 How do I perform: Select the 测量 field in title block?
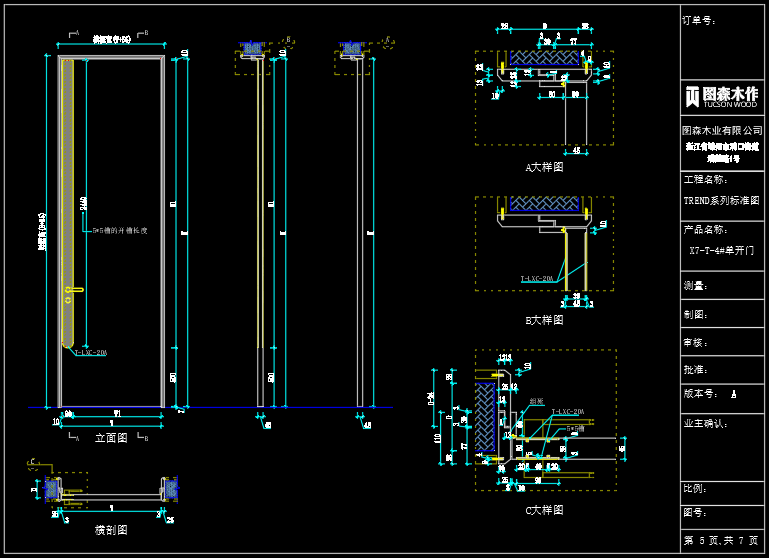tap(695, 286)
